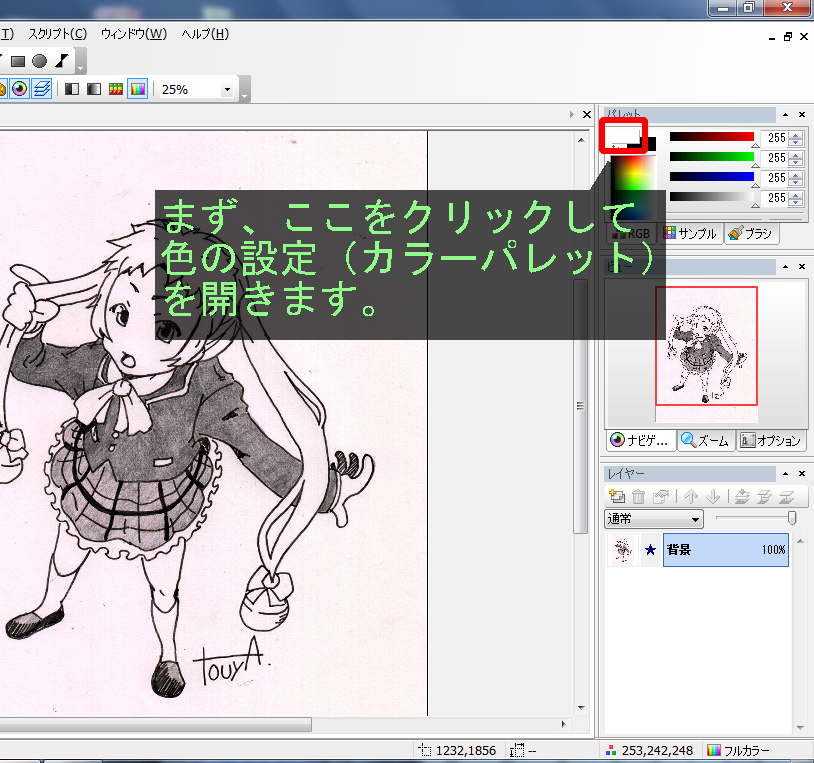814x763 pixels.
Task: Toggle the black-and-white halftone mode button
Action: click(x=72, y=89)
